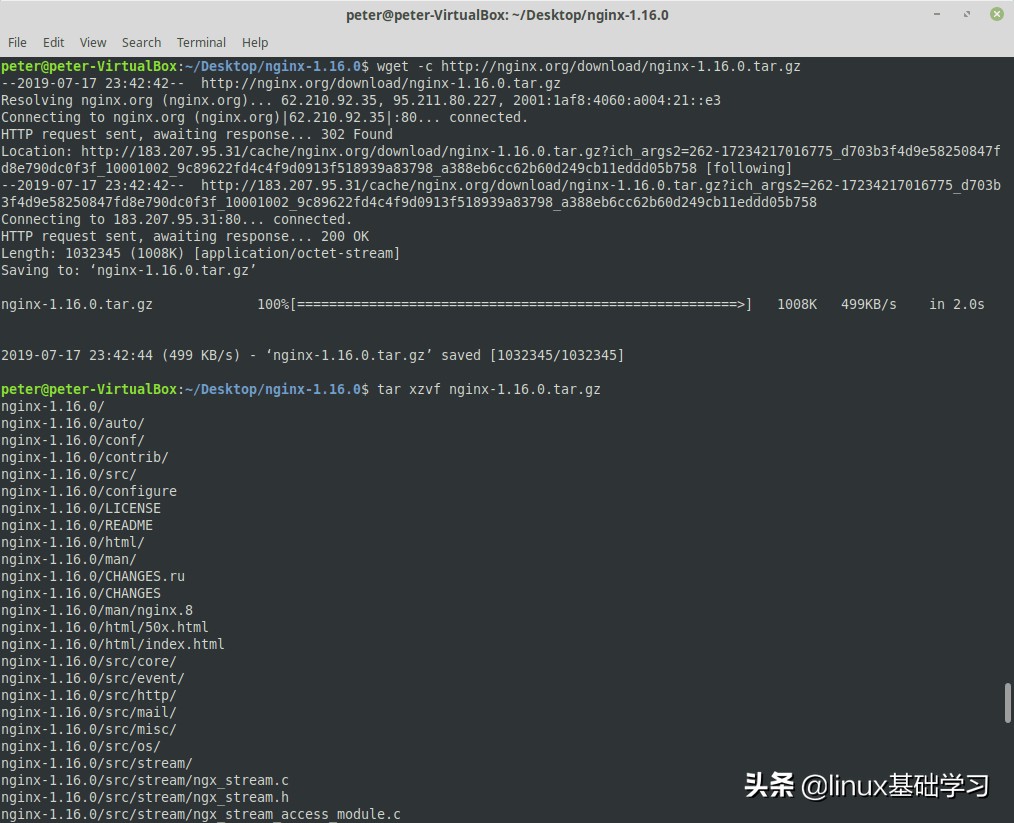This screenshot has width=1014, height=823.
Task: Click the 'src/misc/' entry
Action: (x=89, y=729)
